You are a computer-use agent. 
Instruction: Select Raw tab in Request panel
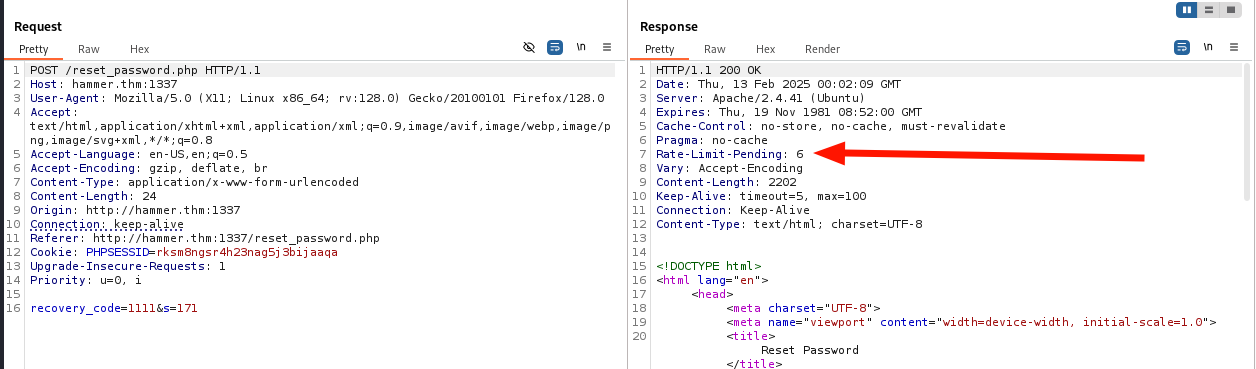coord(89,49)
